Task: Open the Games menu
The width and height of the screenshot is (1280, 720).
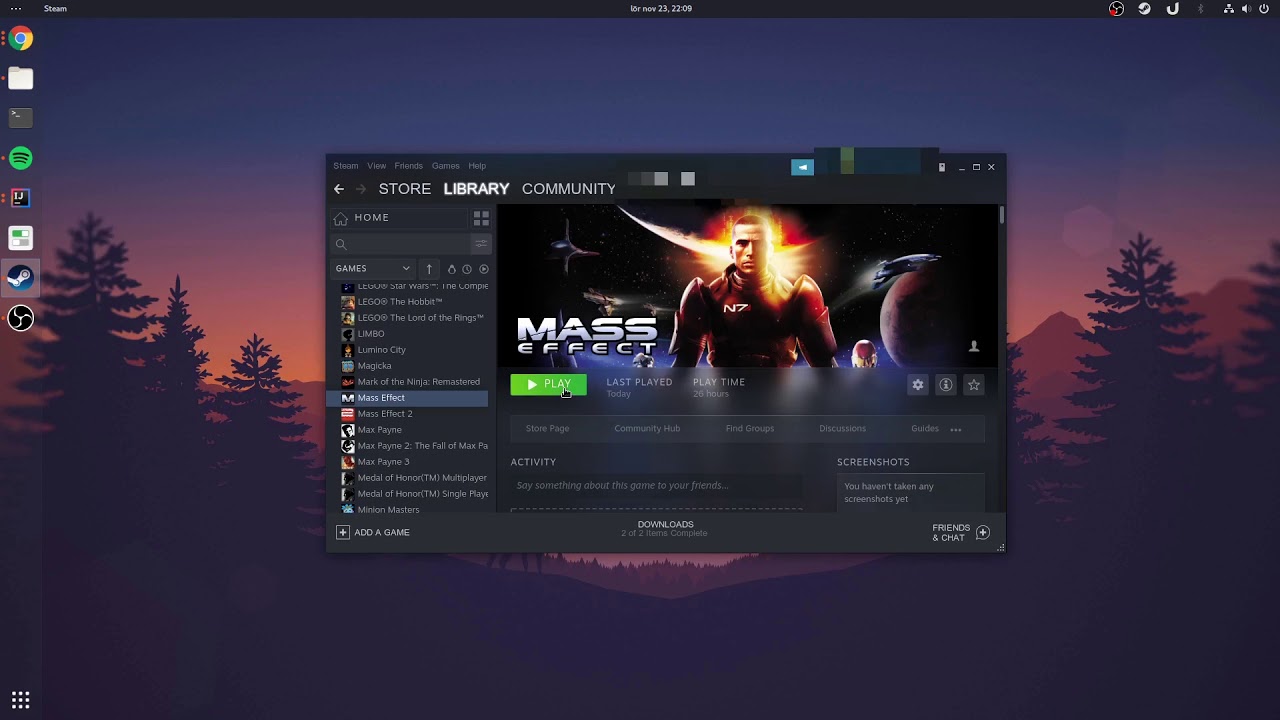Action: [446, 166]
